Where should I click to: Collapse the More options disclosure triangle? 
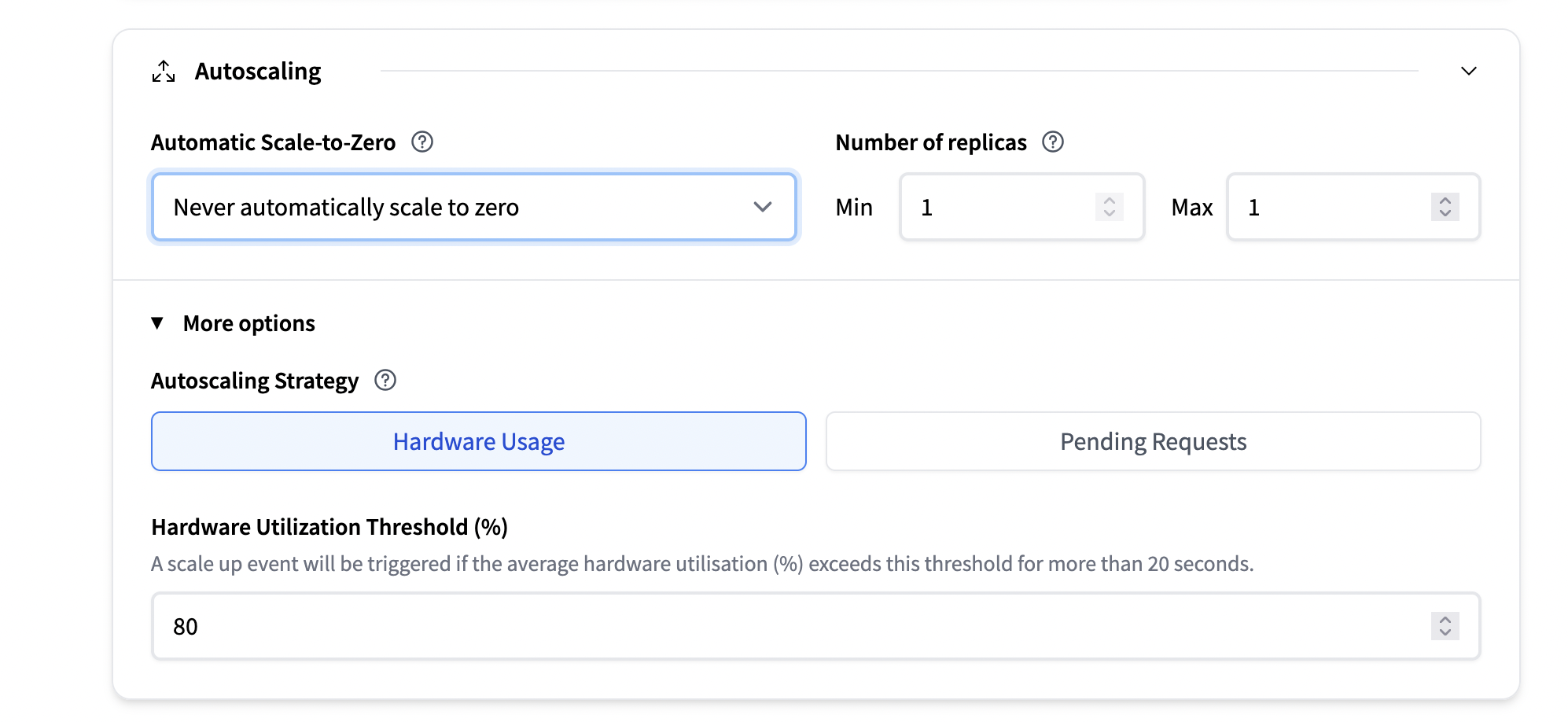pyautogui.click(x=157, y=323)
